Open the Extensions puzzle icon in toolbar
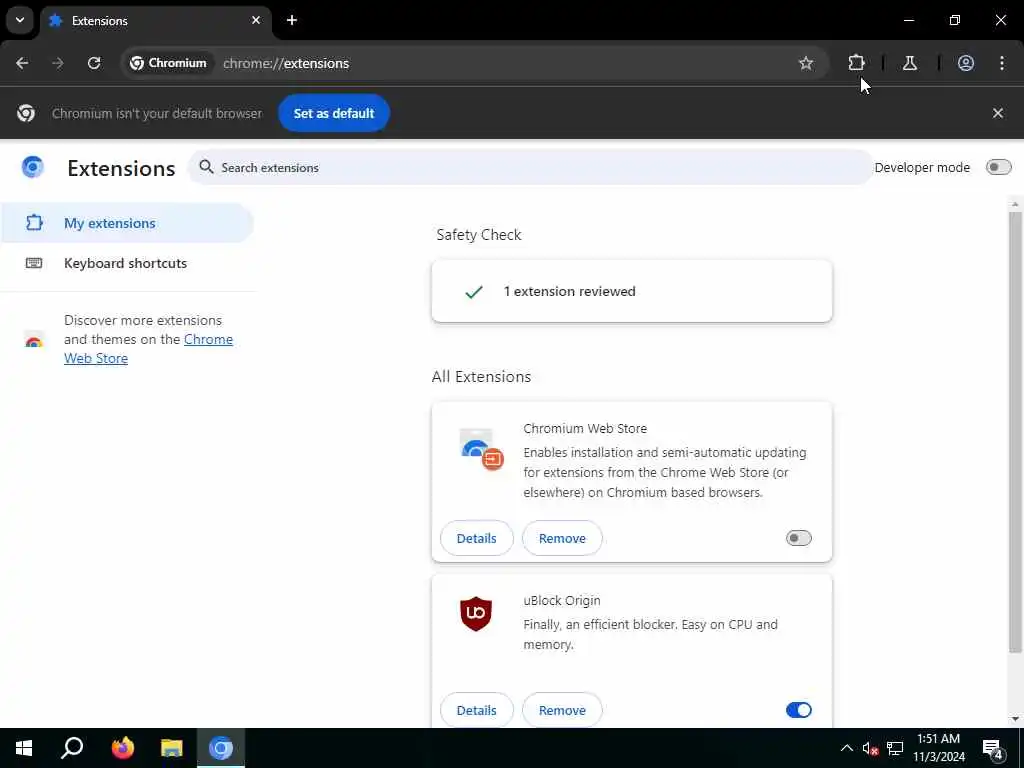Viewport: 1024px width, 768px height. point(856,63)
